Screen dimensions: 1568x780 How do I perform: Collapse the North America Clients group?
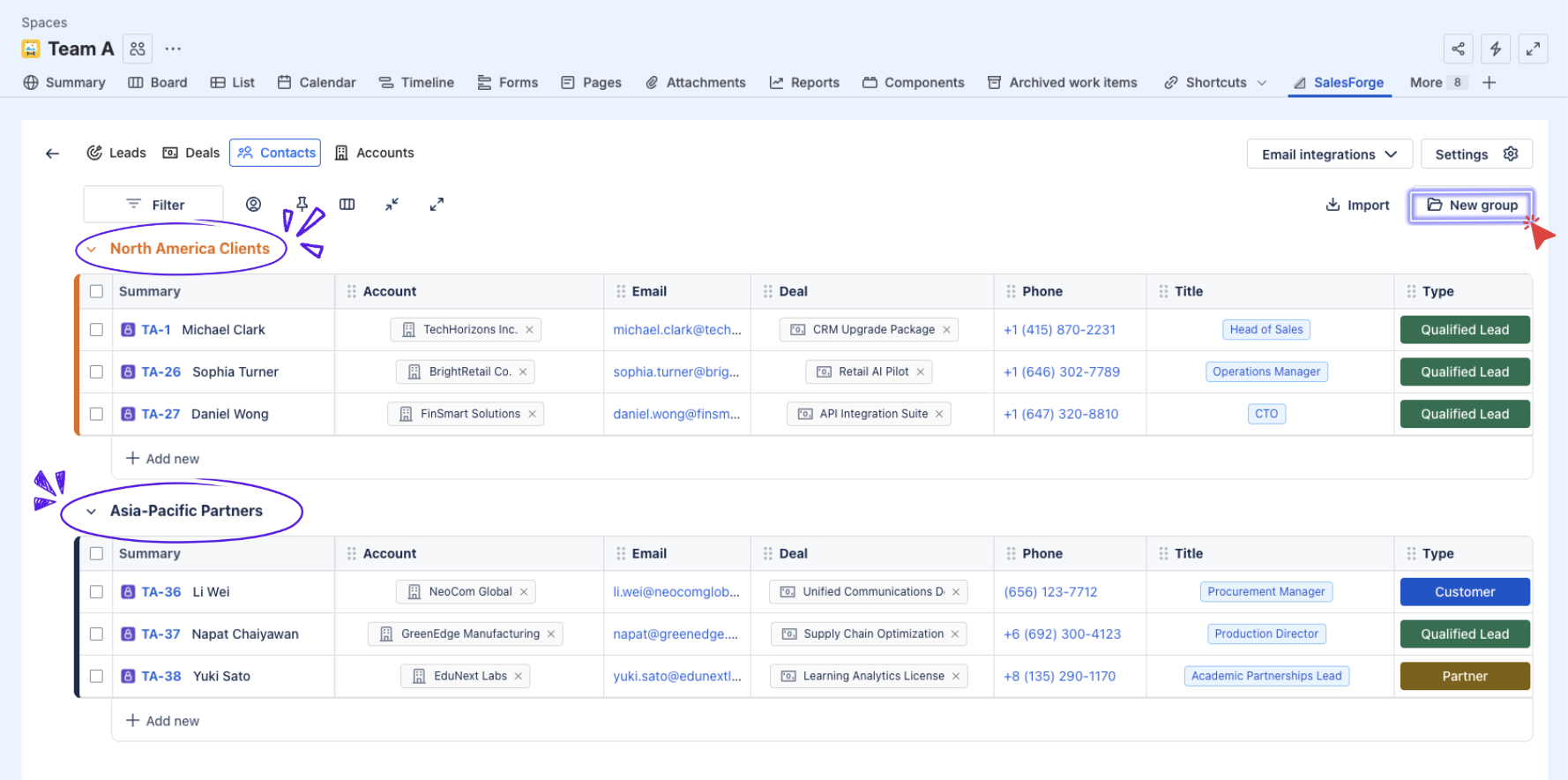click(92, 250)
